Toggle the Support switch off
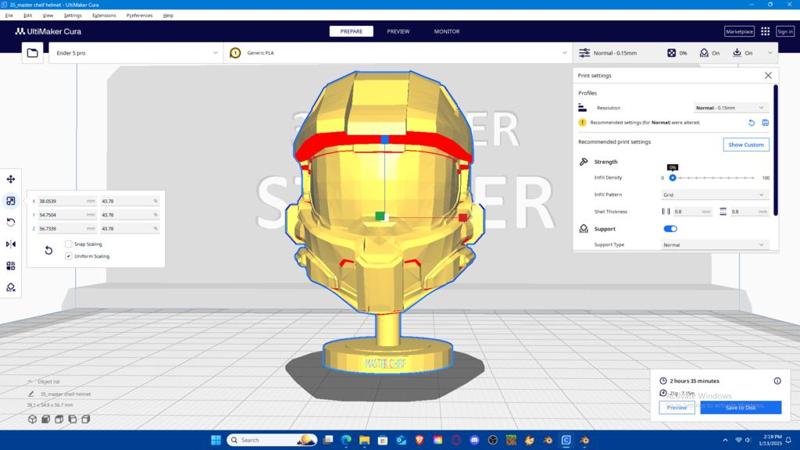 (x=670, y=229)
